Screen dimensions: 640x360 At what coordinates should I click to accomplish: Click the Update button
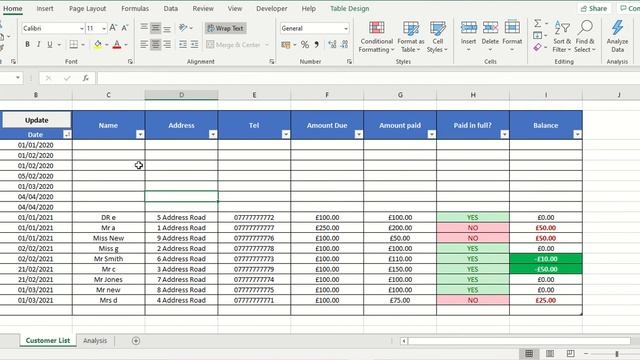[36, 120]
